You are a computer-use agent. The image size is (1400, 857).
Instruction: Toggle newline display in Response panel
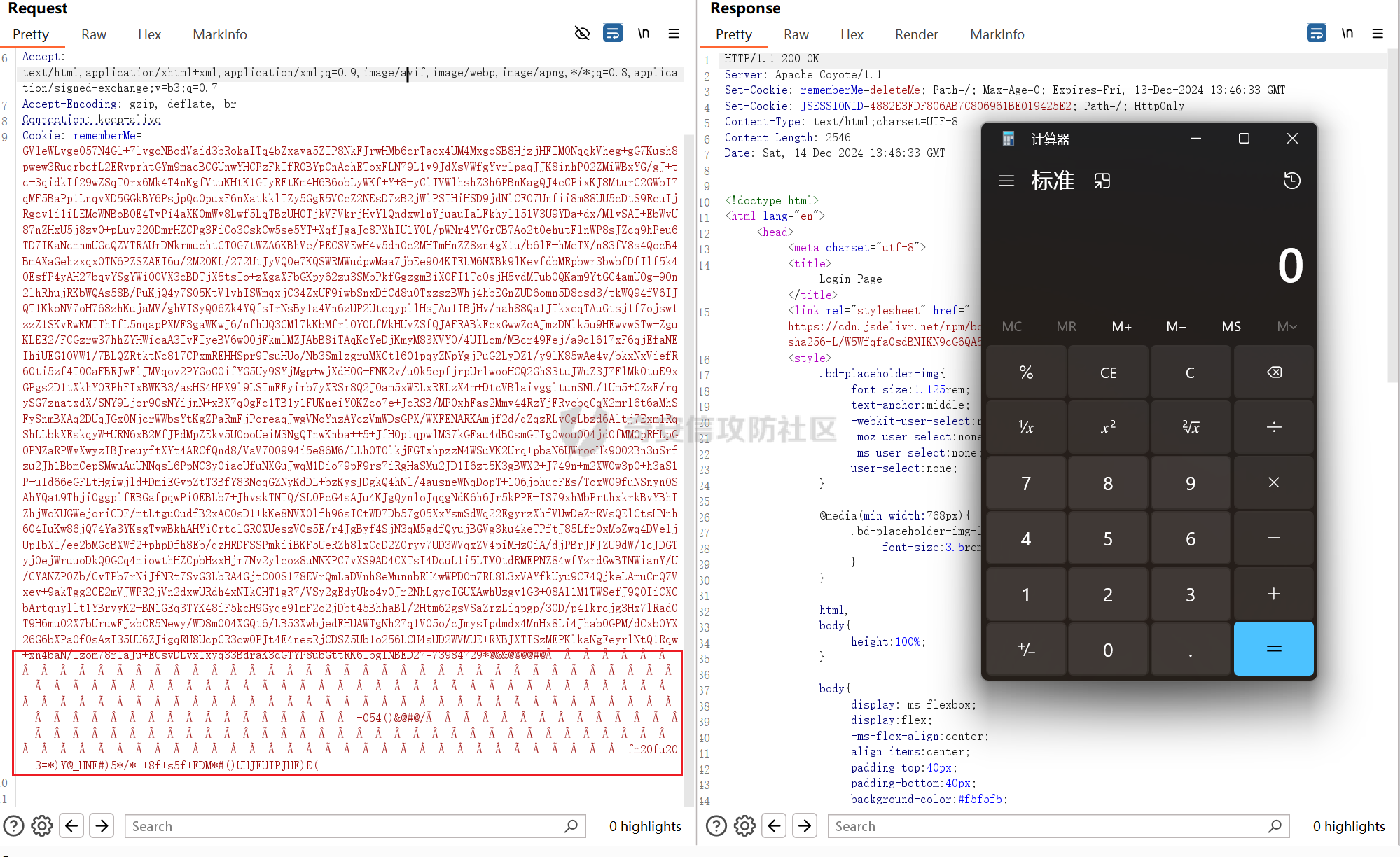tap(1347, 34)
